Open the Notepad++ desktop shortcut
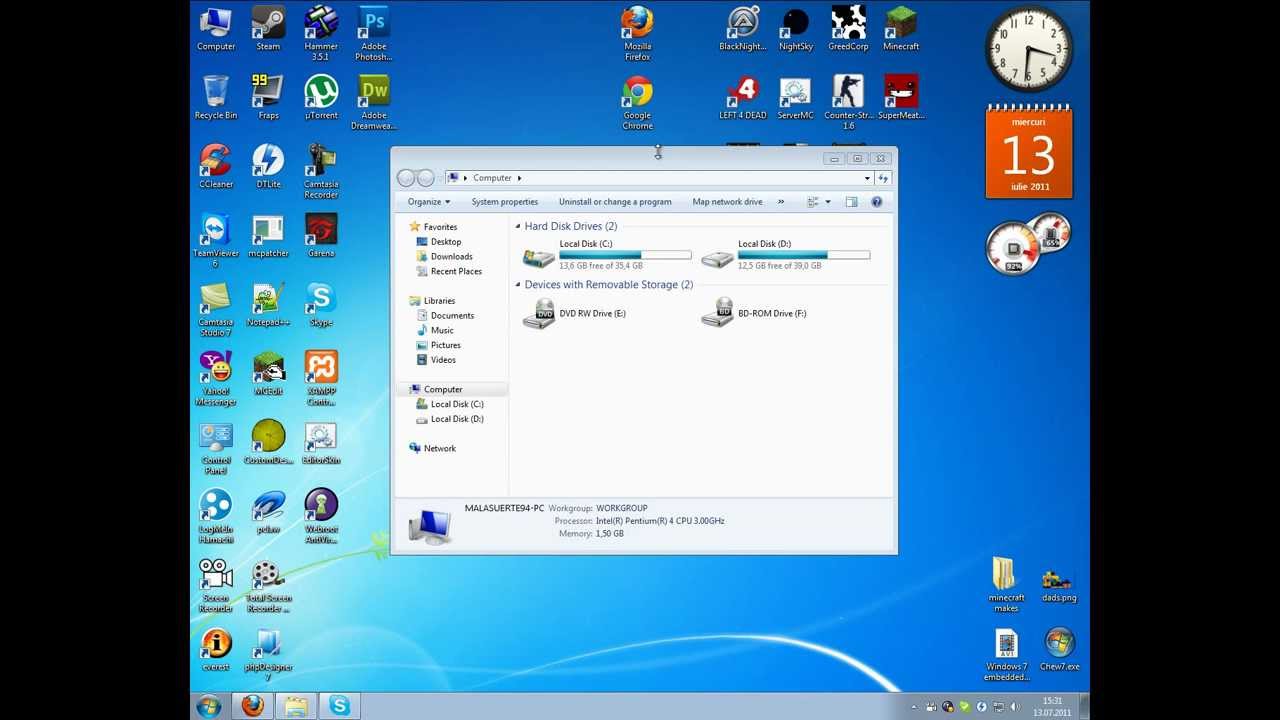 (x=268, y=304)
